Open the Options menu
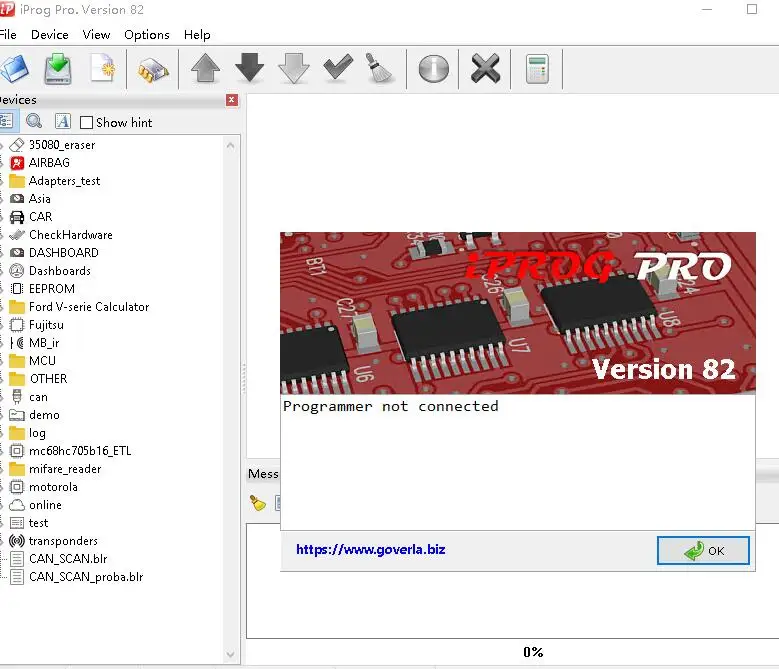Viewport: 779px width, 669px height. point(147,35)
